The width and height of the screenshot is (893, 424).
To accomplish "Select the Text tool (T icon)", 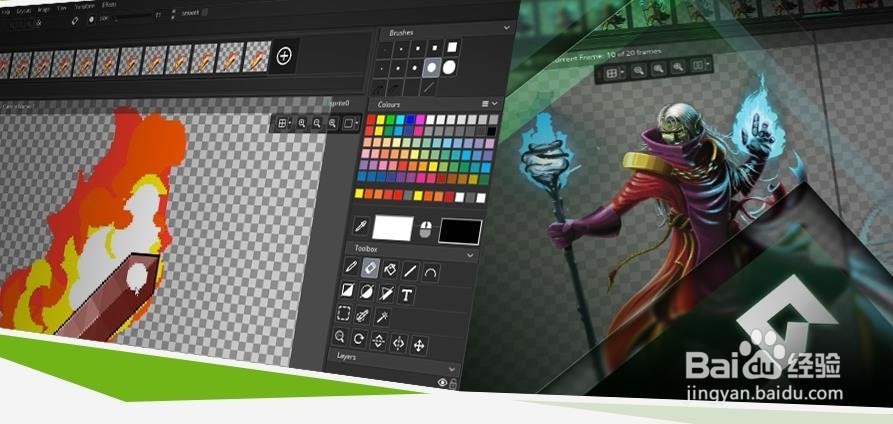I will pos(407,295).
